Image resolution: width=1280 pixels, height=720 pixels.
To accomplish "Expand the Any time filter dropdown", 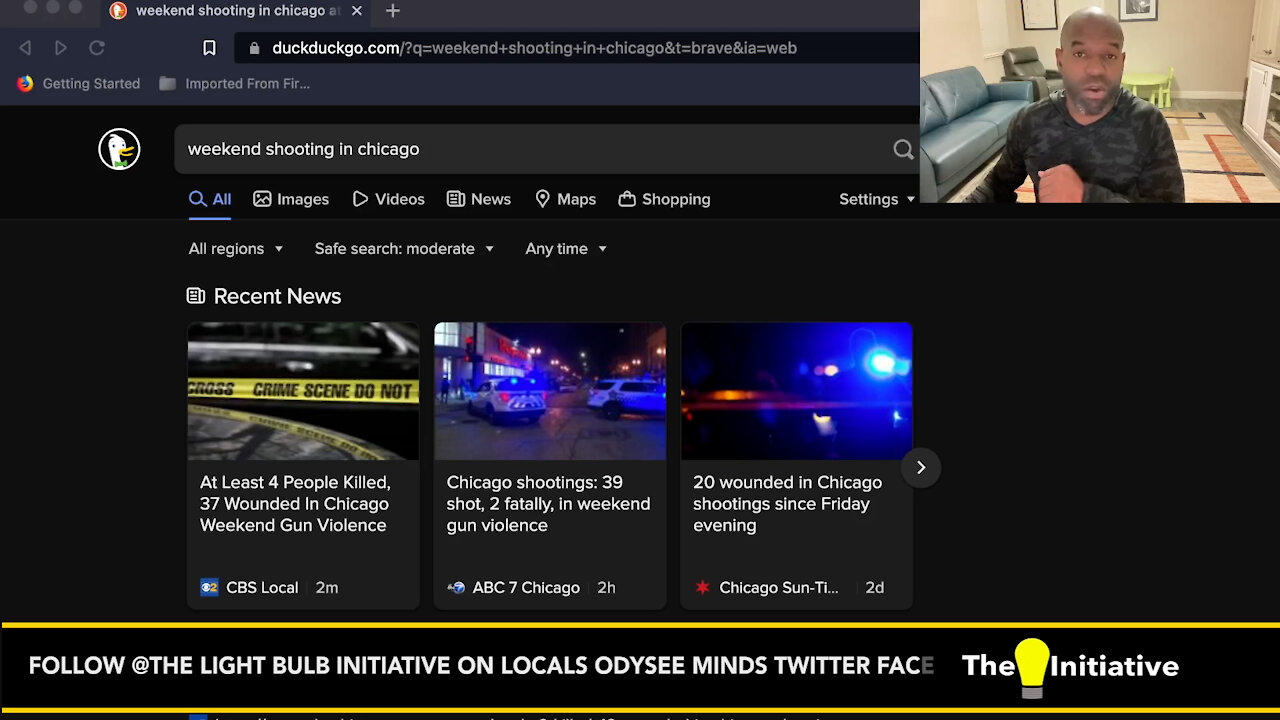I will [566, 249].
